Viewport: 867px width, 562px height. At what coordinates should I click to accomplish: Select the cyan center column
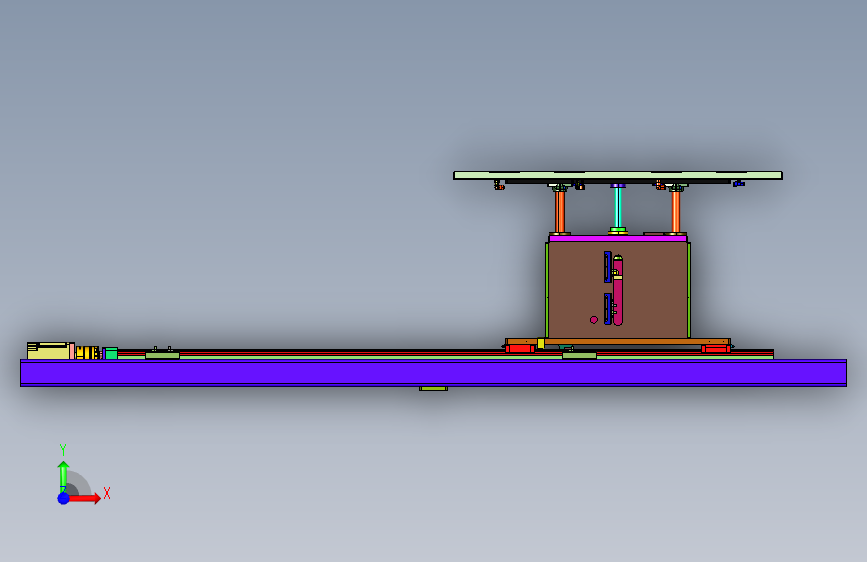point(618,207)
